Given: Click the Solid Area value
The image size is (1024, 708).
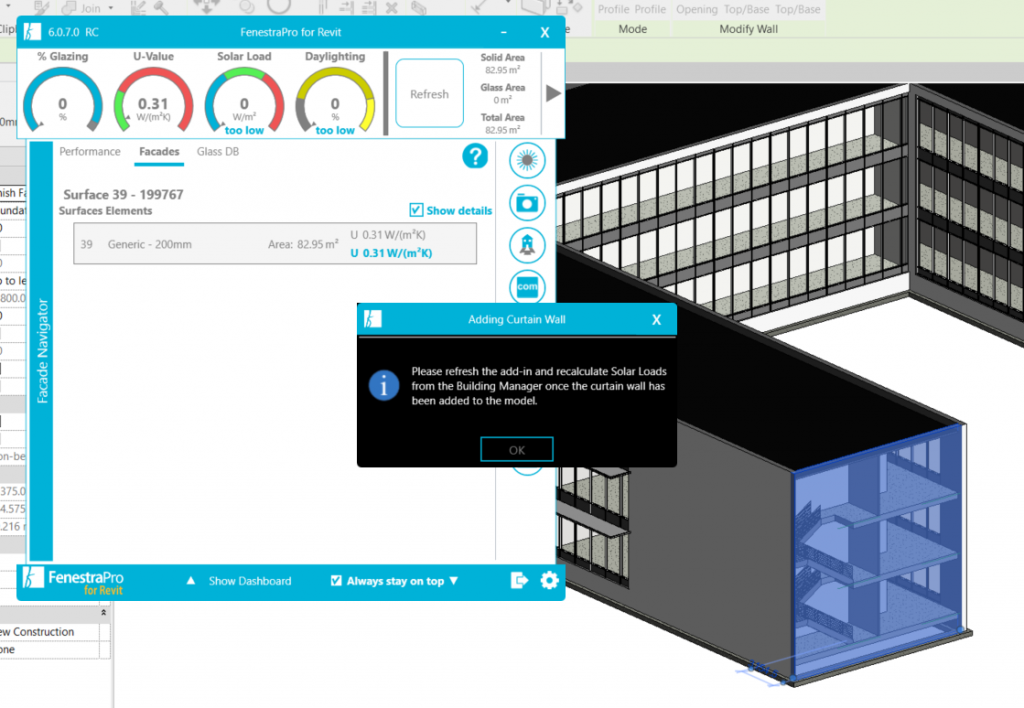Looking at the screenshot, I should pos(502,70).
